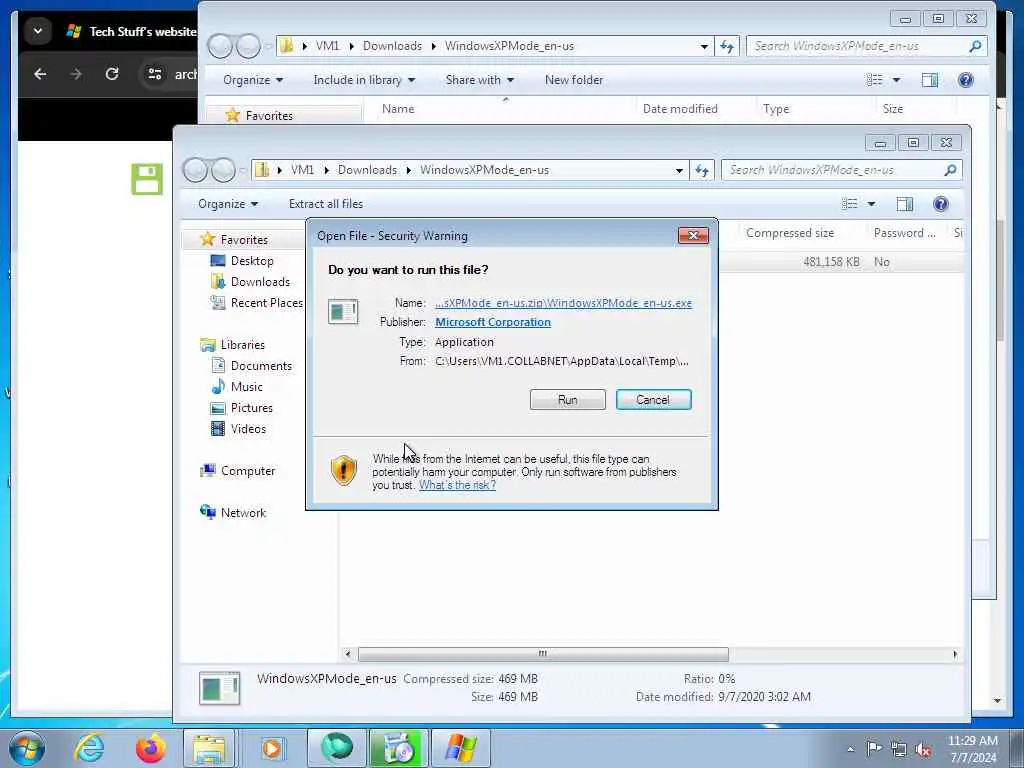Click the Compressed size column header
Image resolution: width=1024 pixels, height=768 pixels.
(x=790, y=232)
